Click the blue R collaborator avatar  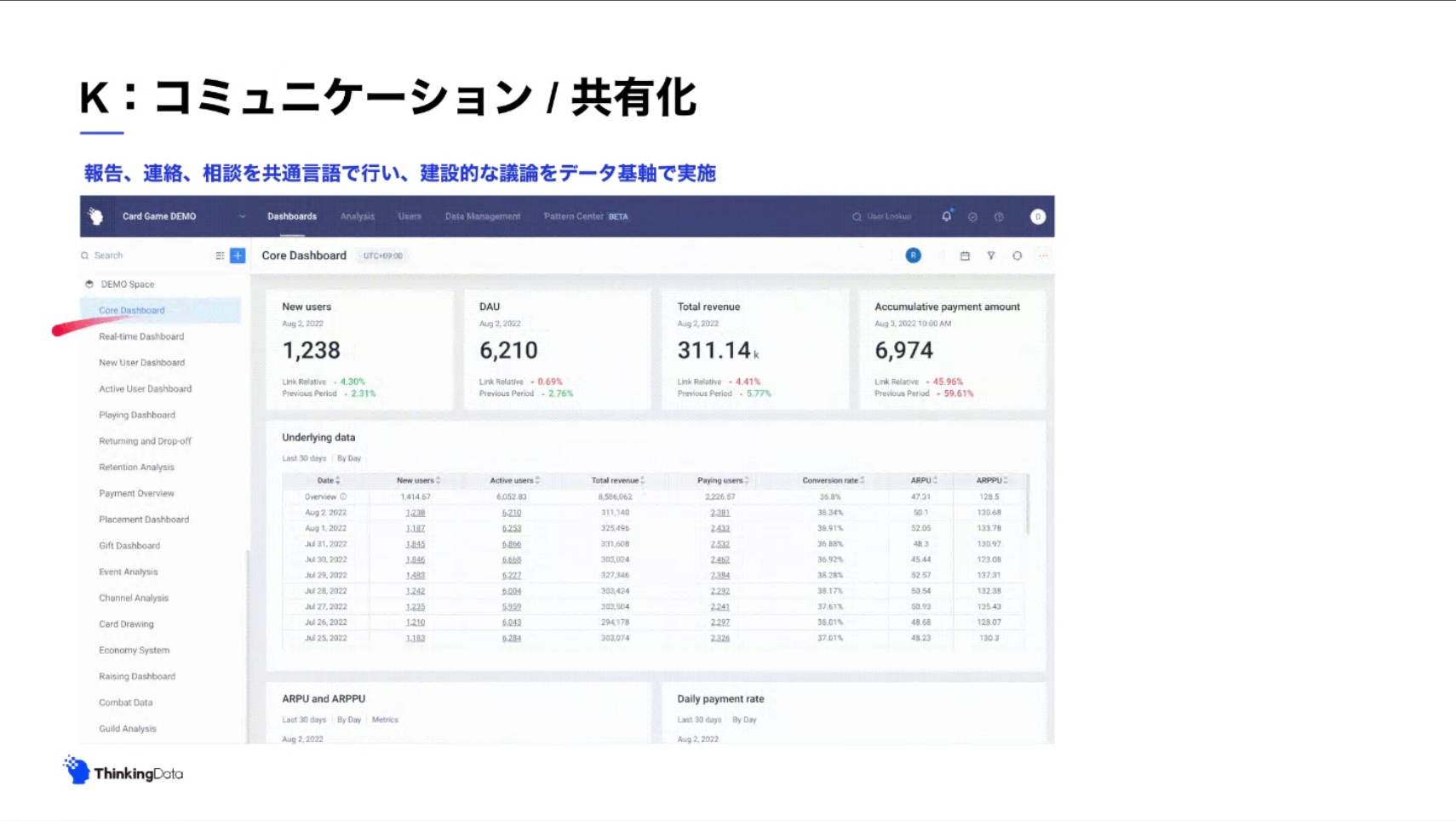coord(913,255)
